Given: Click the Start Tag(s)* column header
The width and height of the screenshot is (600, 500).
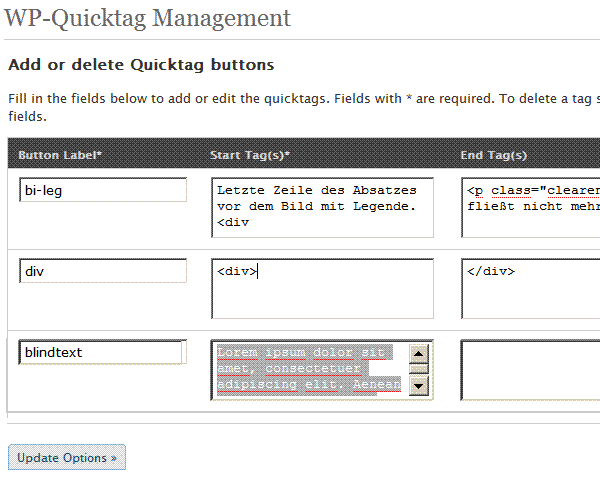Looking at the screenshot, I should 250,155.
